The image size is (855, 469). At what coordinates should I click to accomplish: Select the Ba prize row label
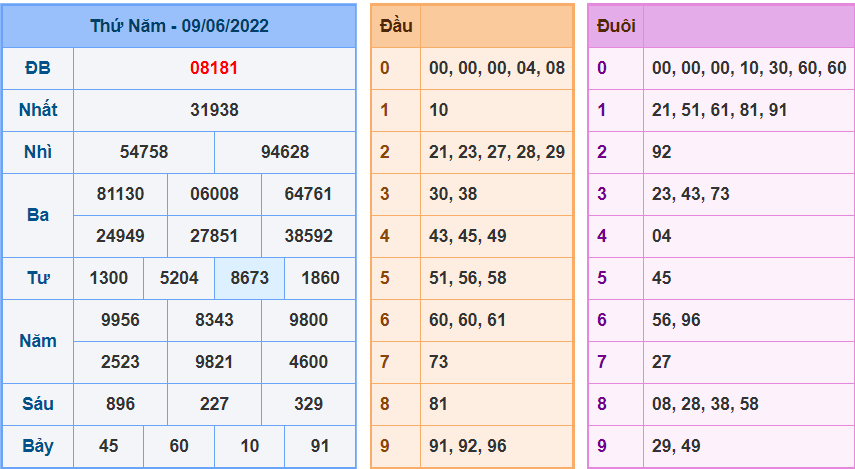(x=38, y=215)
